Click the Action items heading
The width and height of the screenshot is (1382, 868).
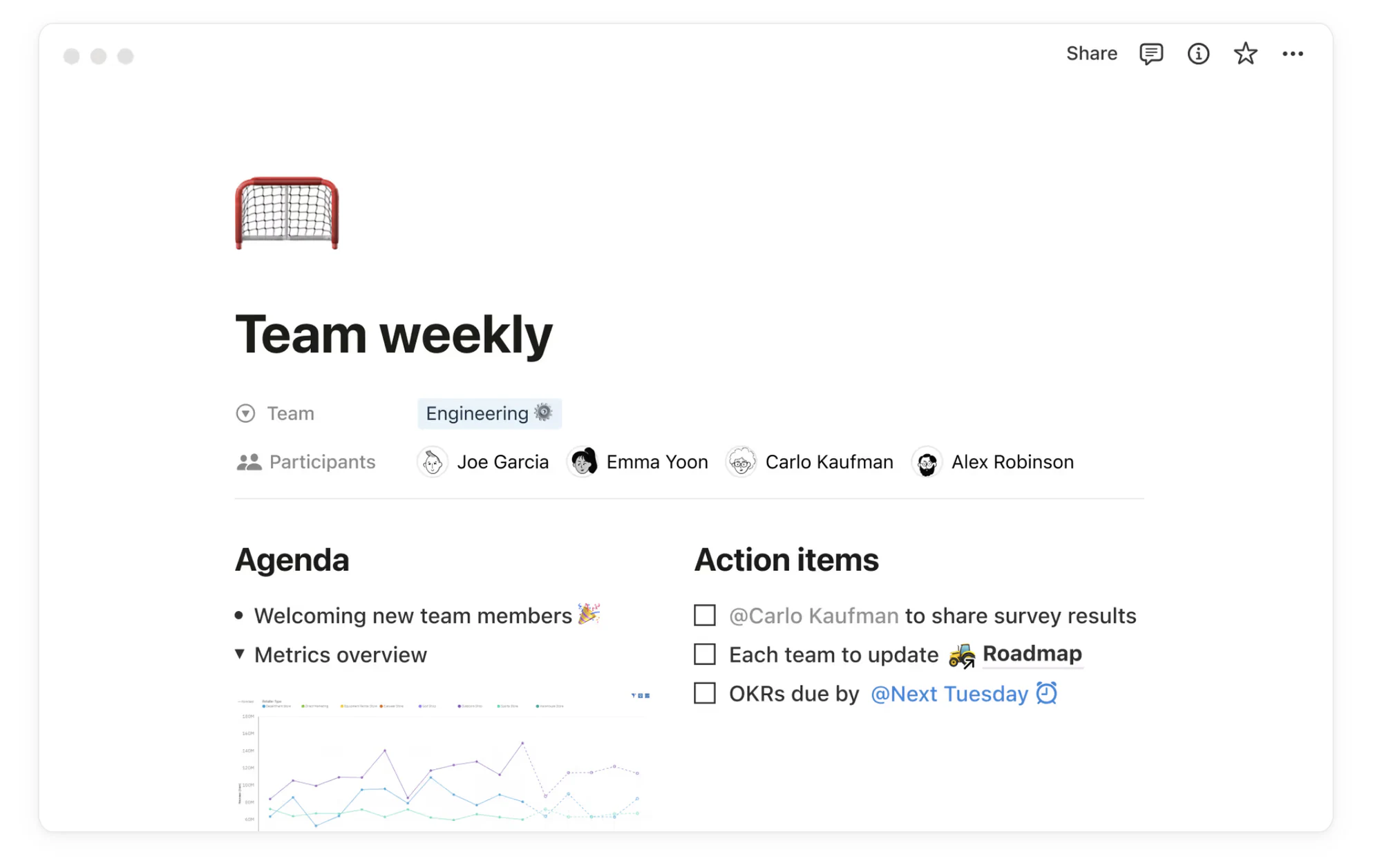tap(786, 560)
